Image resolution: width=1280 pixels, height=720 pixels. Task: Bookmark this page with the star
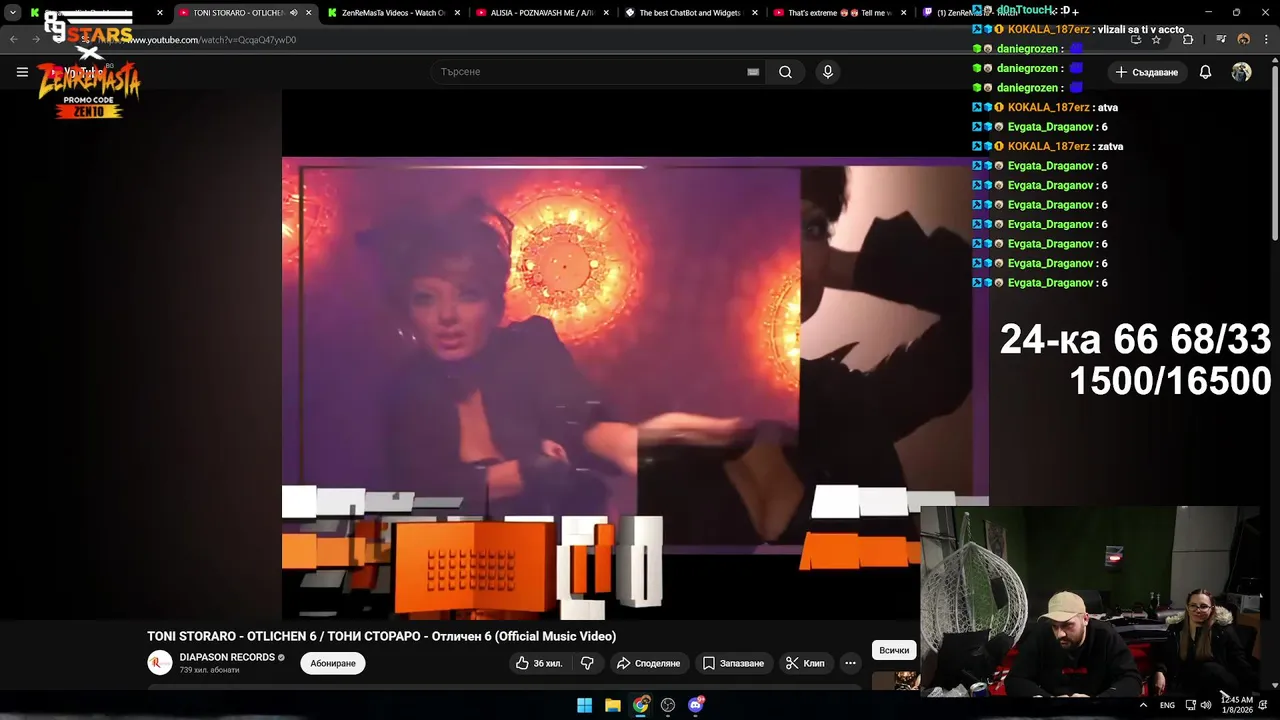click(x=1156, y=40)
